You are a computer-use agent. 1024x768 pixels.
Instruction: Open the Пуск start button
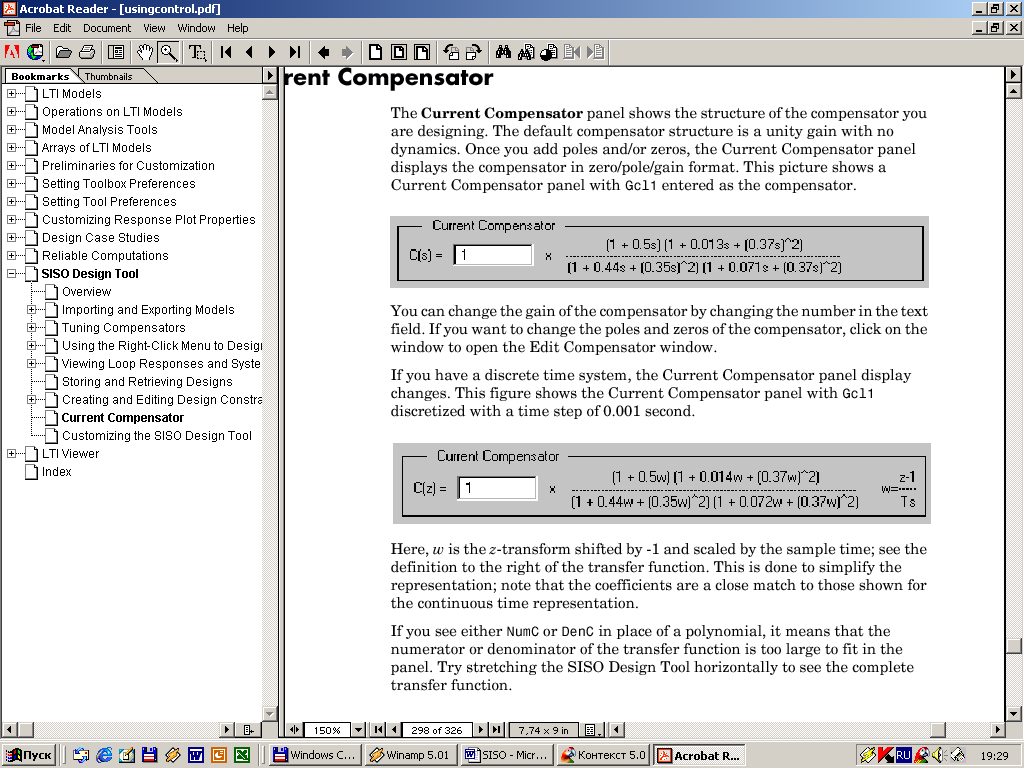click(x=30, y=755)
